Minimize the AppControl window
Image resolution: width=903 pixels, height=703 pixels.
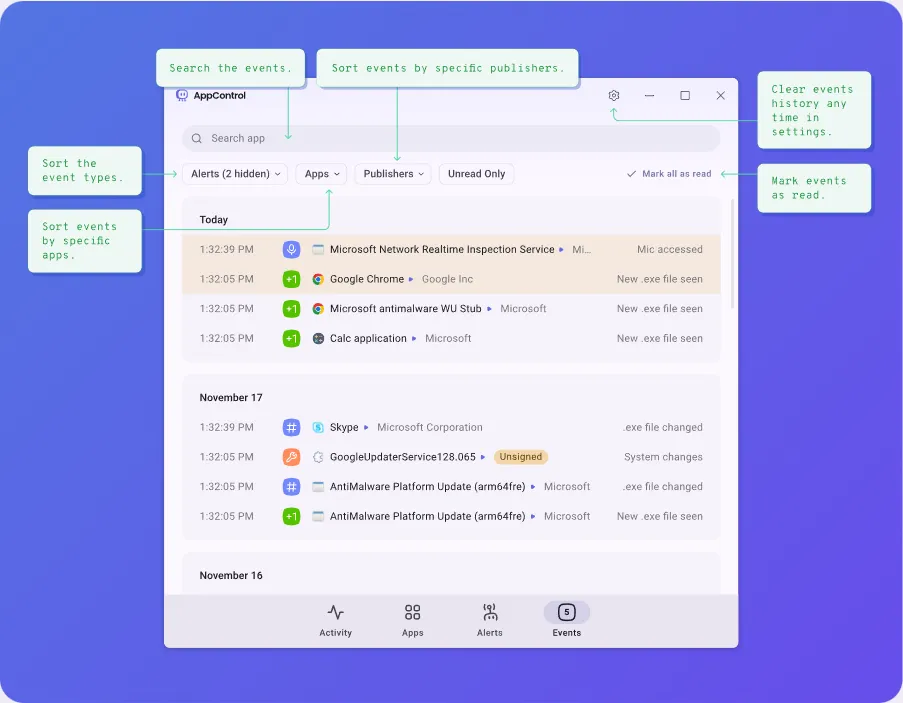pyautogui.click(x=649, y=96)
